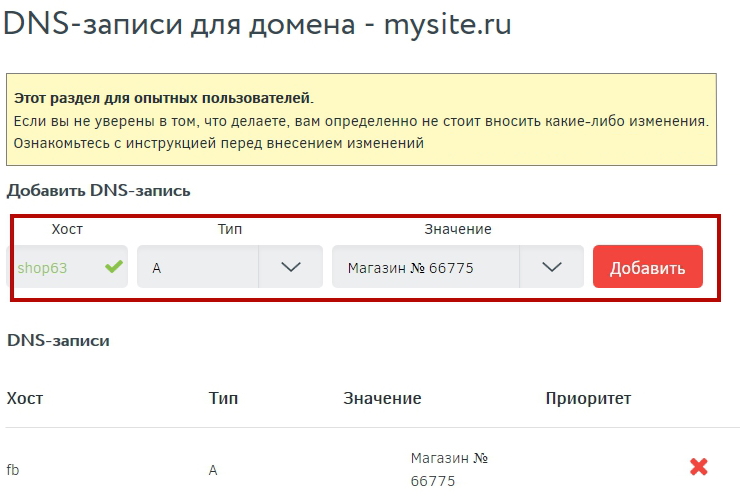Screen dimensions: 740x499
Task: Click the Тип column header in records table
Action: click(223, 398)
